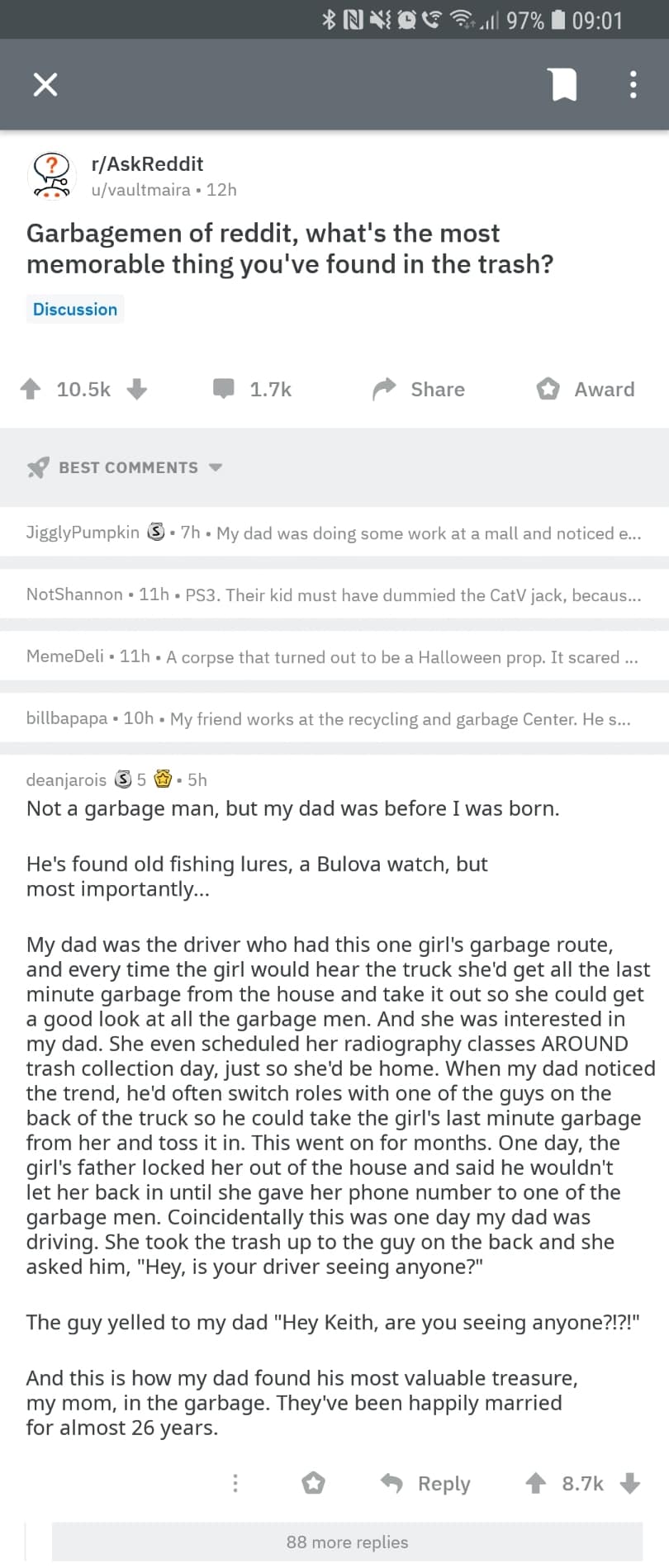
Task: Close the post with the X icon
Action: [x=45, y=84]
